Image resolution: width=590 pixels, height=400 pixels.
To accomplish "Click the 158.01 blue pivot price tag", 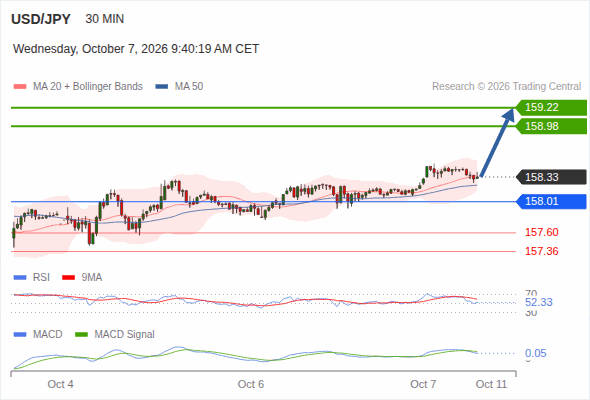I will tap(551, 201).
